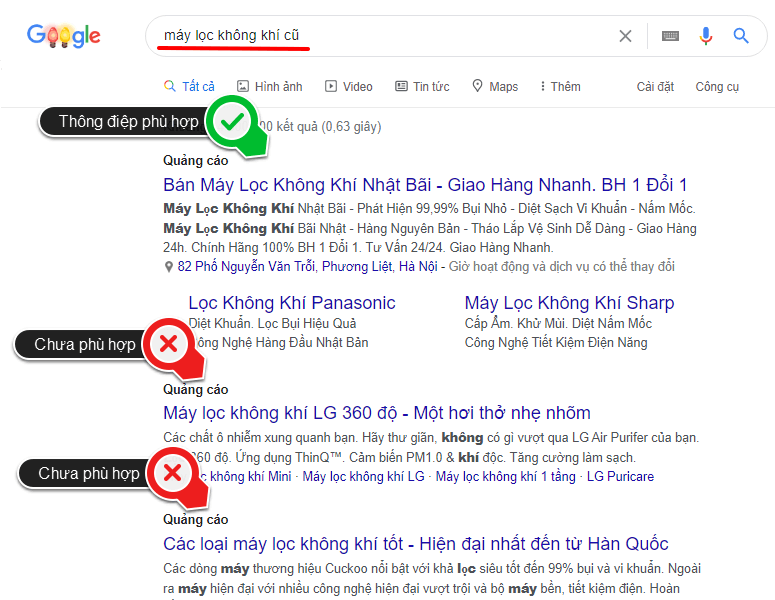
Task: Open "Công cụ" search tools
Action: coord(717,87)
